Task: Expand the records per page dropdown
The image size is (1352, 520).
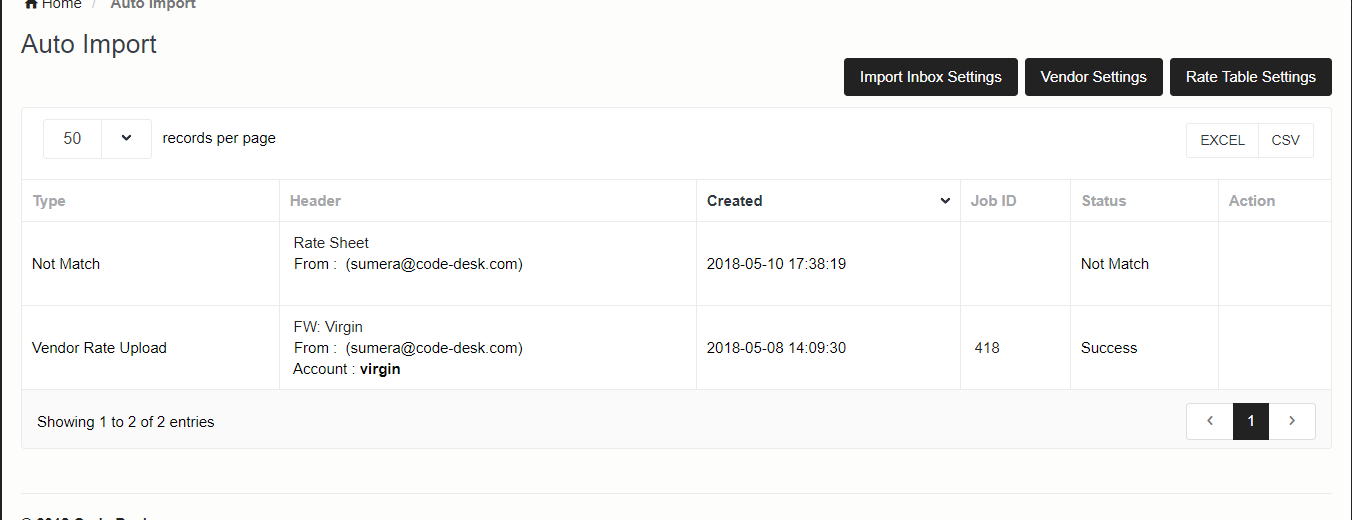Action: (x=126, y=139)
